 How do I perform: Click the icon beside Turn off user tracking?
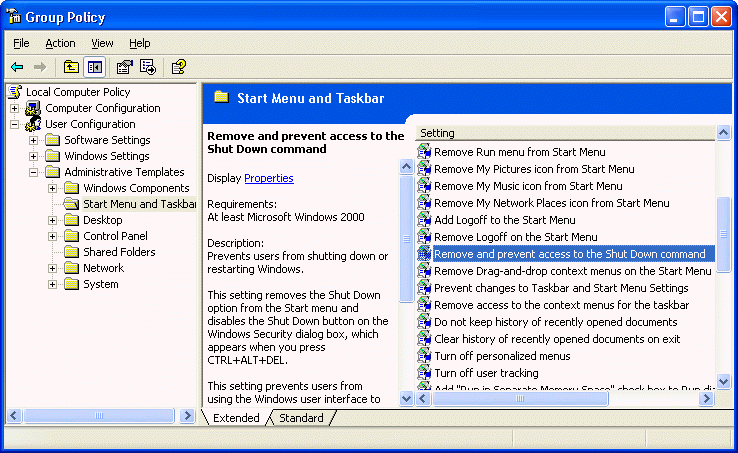point(424,372)
